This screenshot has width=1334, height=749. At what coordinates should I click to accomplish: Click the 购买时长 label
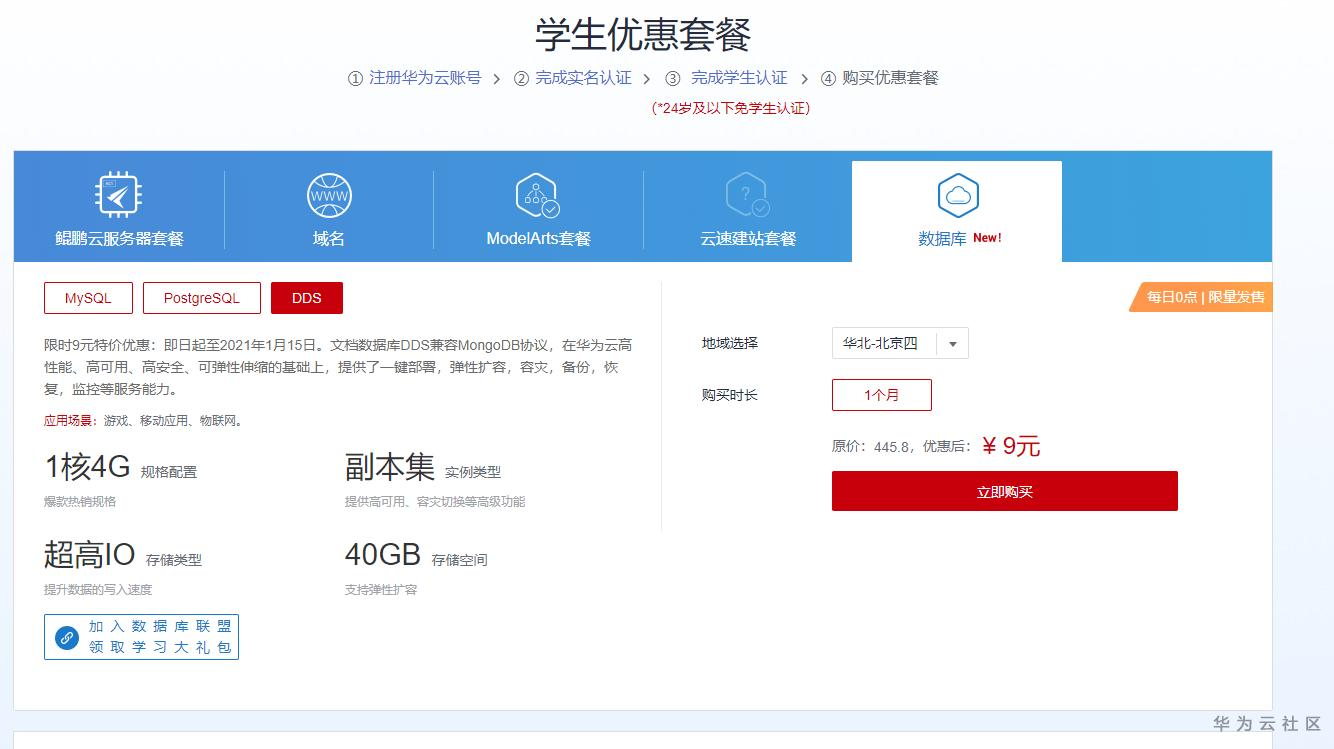click(x=730, y=395)
